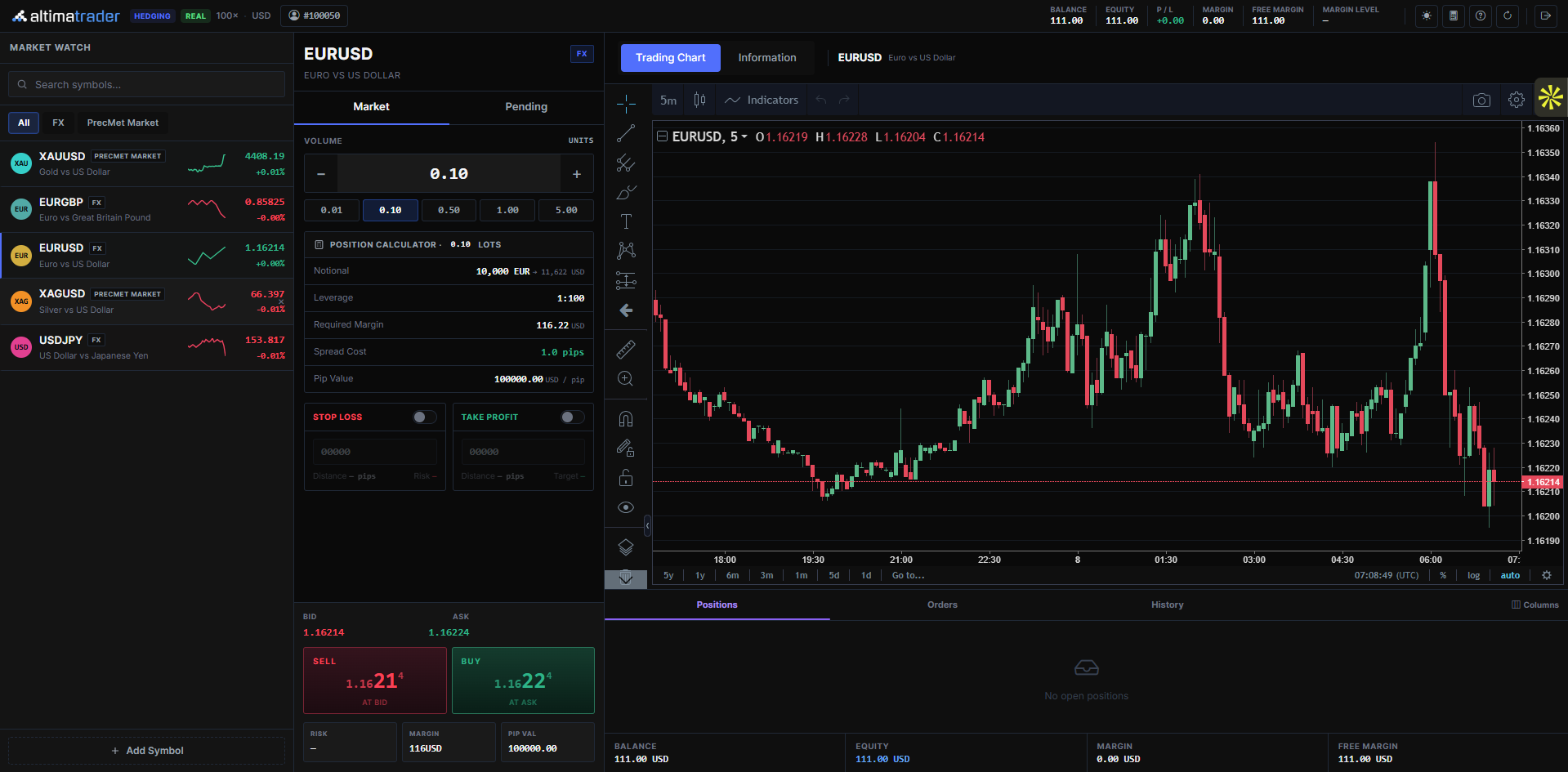
Task: Click the logout icon
Action: [1545, 16]
